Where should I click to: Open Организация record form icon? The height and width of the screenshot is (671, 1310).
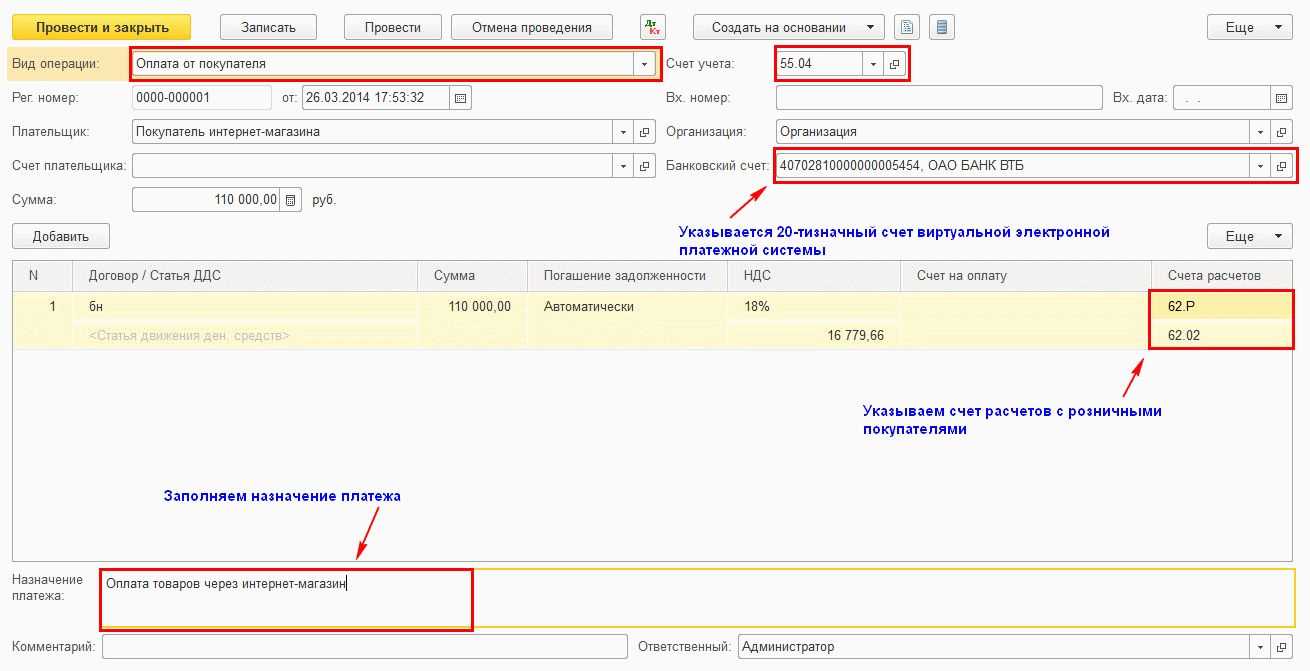(1282, 132)
